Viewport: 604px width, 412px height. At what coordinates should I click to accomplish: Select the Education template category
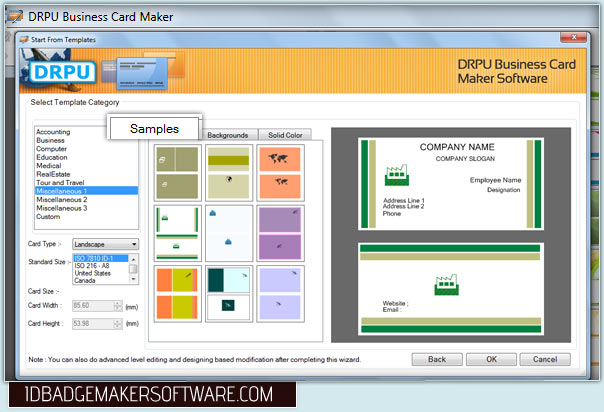coord(52,157)
